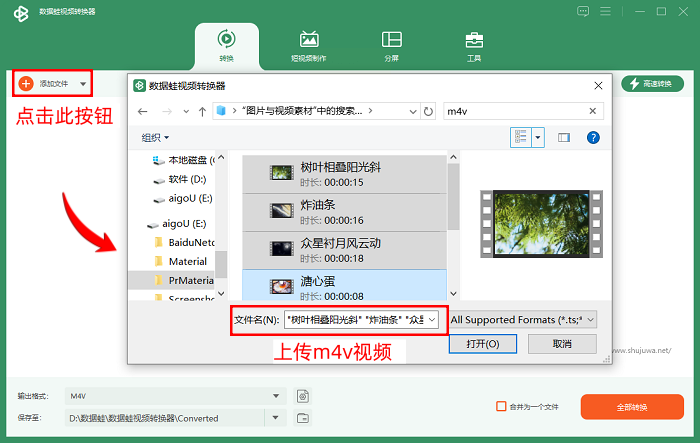Open the 输出格式 M4V dropdown
The height and width of the screenshot is (443, 700).
click(175, 396)
